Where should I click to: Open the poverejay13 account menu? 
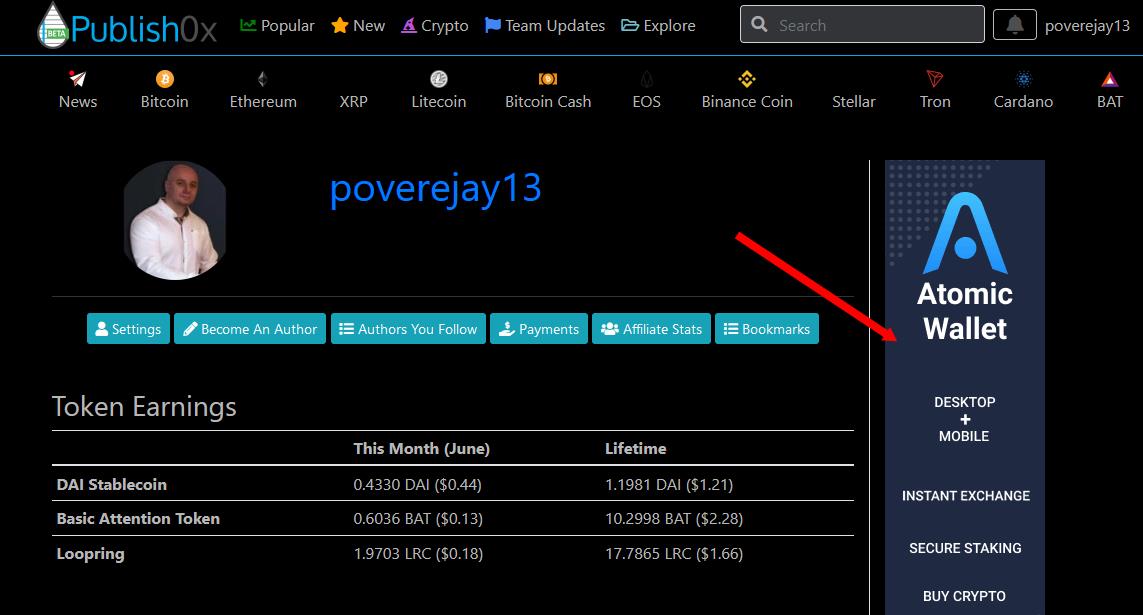[x=1087, y=26]
